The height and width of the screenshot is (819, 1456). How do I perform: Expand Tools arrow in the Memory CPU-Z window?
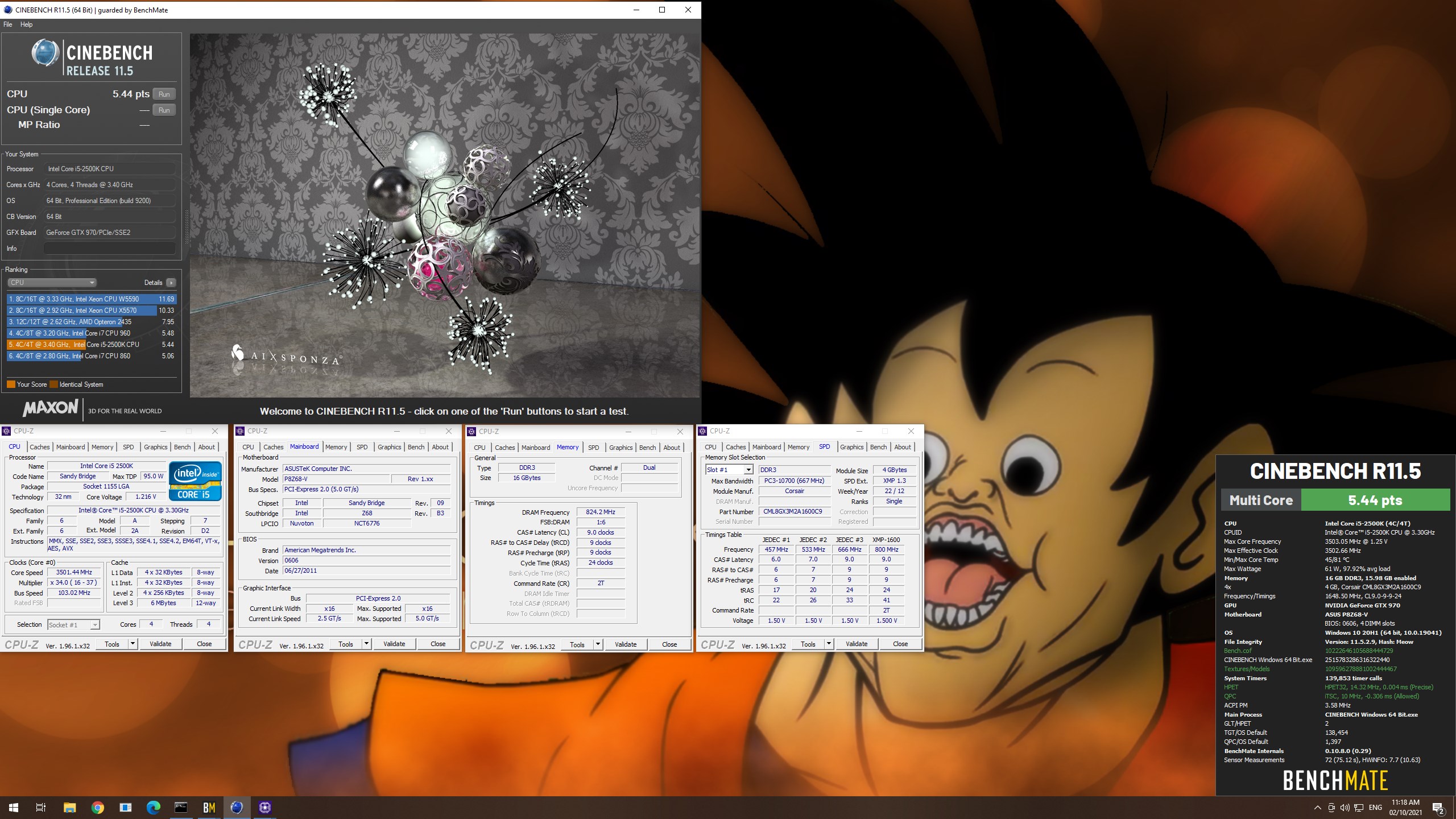click(x=598, y=644)
